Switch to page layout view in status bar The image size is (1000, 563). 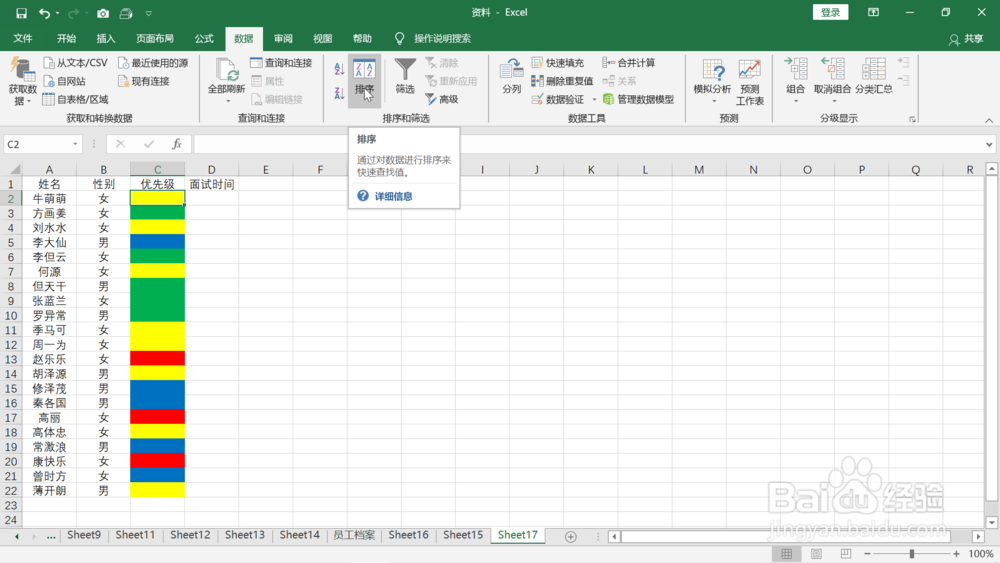816,554
